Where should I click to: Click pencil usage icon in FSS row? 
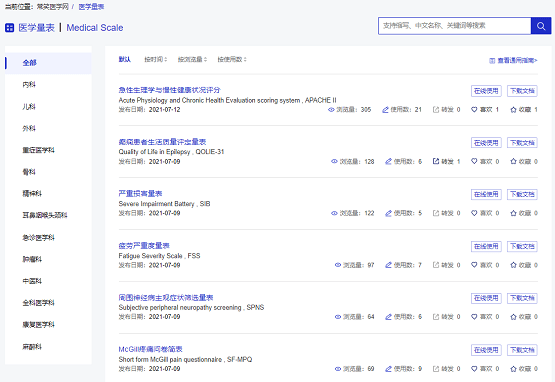(x=388, y=265)
